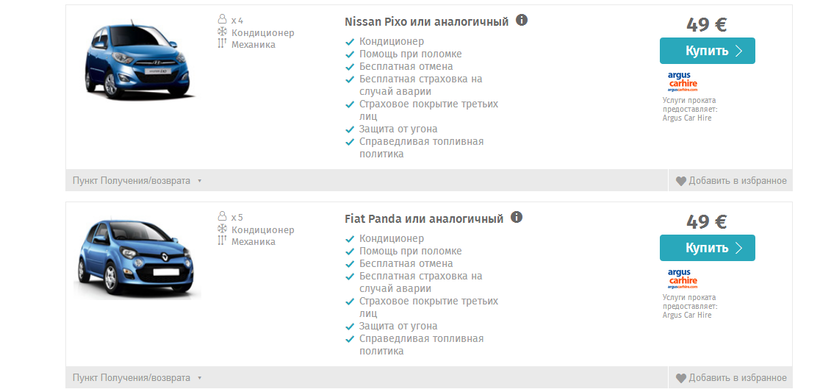
Task: Open Nissan Pixo или аналогичный title
Action: click(426, 22)
